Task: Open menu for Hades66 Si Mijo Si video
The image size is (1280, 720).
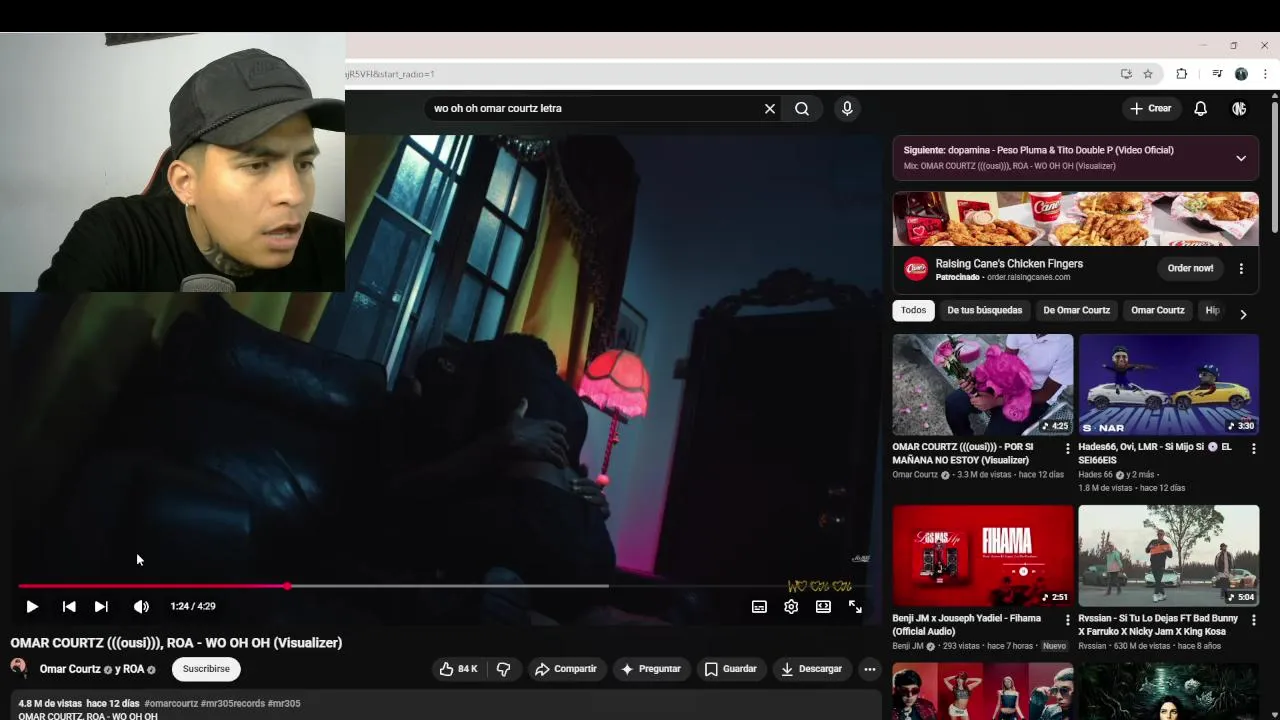Action: point(1253,449)
